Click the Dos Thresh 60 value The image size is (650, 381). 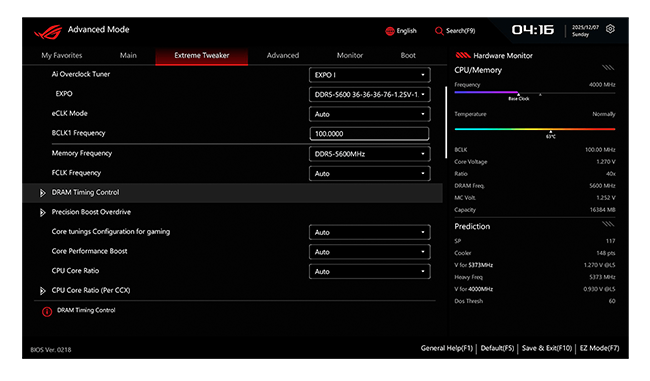point(612,301)
